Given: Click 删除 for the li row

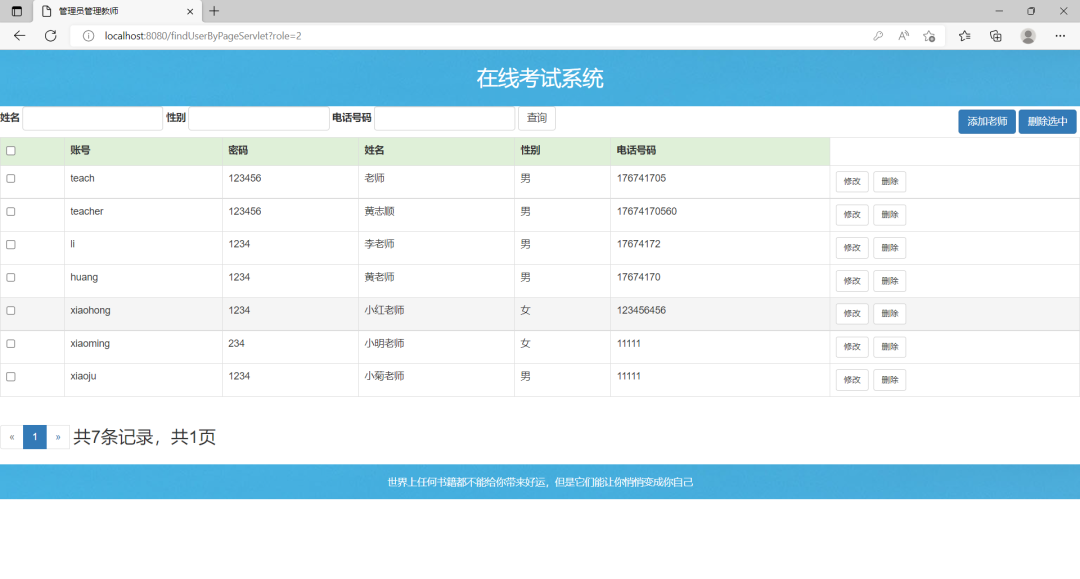Looking at the screenshot, I should click(890, 248).
